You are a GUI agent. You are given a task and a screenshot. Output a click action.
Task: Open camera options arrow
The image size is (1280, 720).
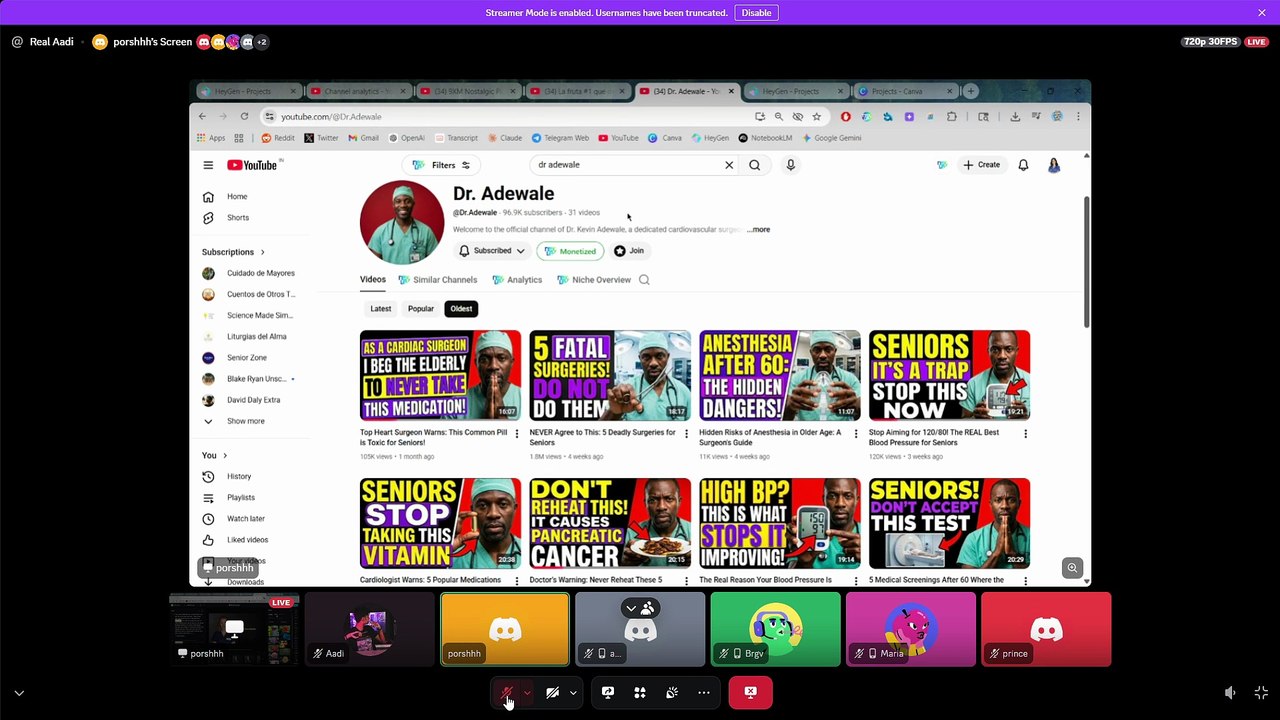[573, 692]
